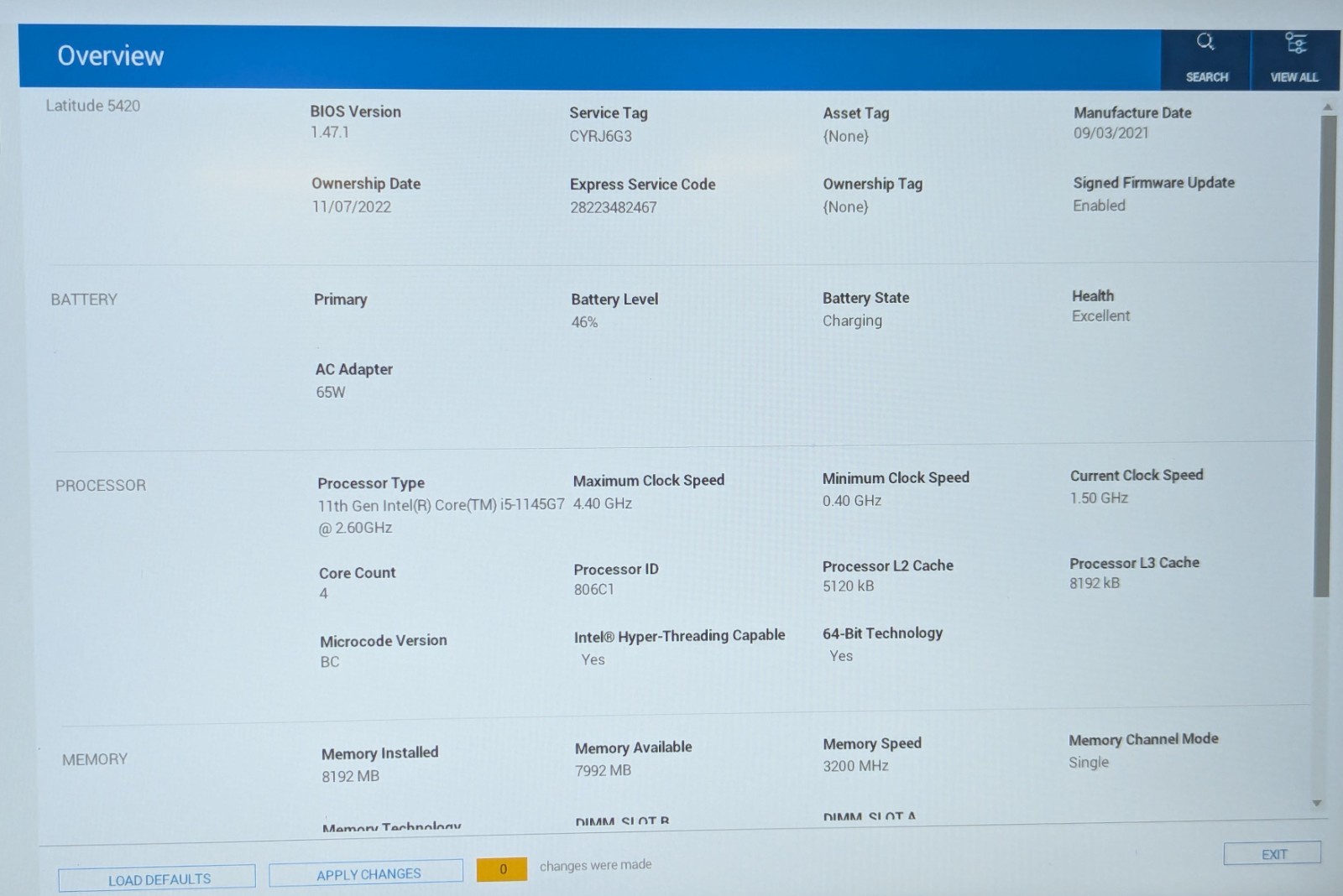Click BIOS Version value 1.47.1
The height and width of the screenshot is (896, 1343).
330,133
